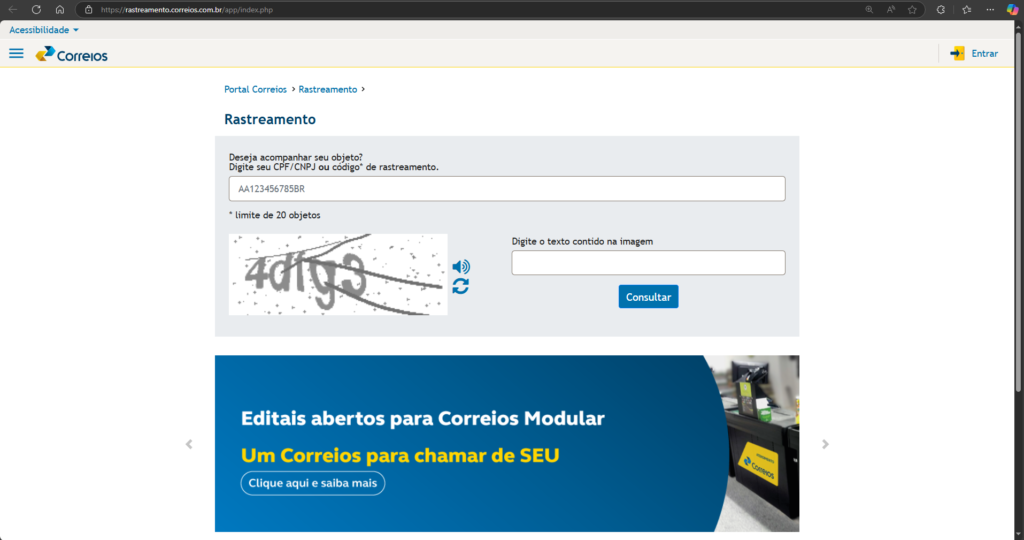Open the browser extensions icon
The image size is (1024, 540).
click(941, 10)
